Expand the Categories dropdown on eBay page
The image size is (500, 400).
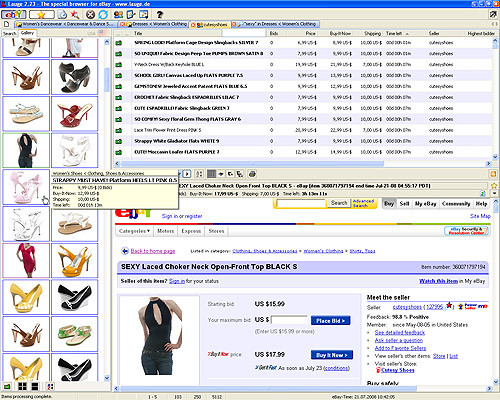[134, 231]
